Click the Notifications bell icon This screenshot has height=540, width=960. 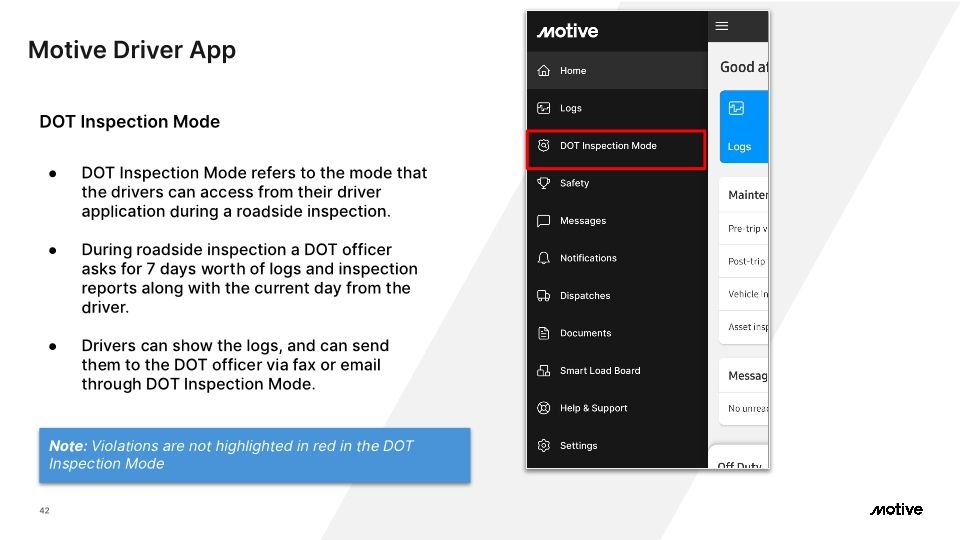click(x=544, y=258)
